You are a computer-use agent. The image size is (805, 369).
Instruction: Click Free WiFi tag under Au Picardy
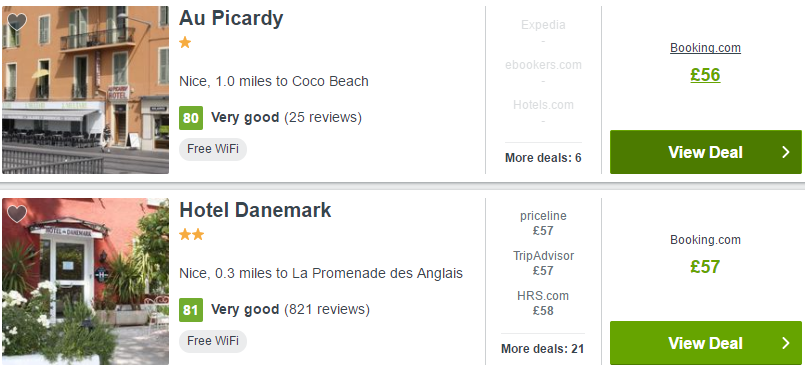pyautogui.click(x=213, y=149)
